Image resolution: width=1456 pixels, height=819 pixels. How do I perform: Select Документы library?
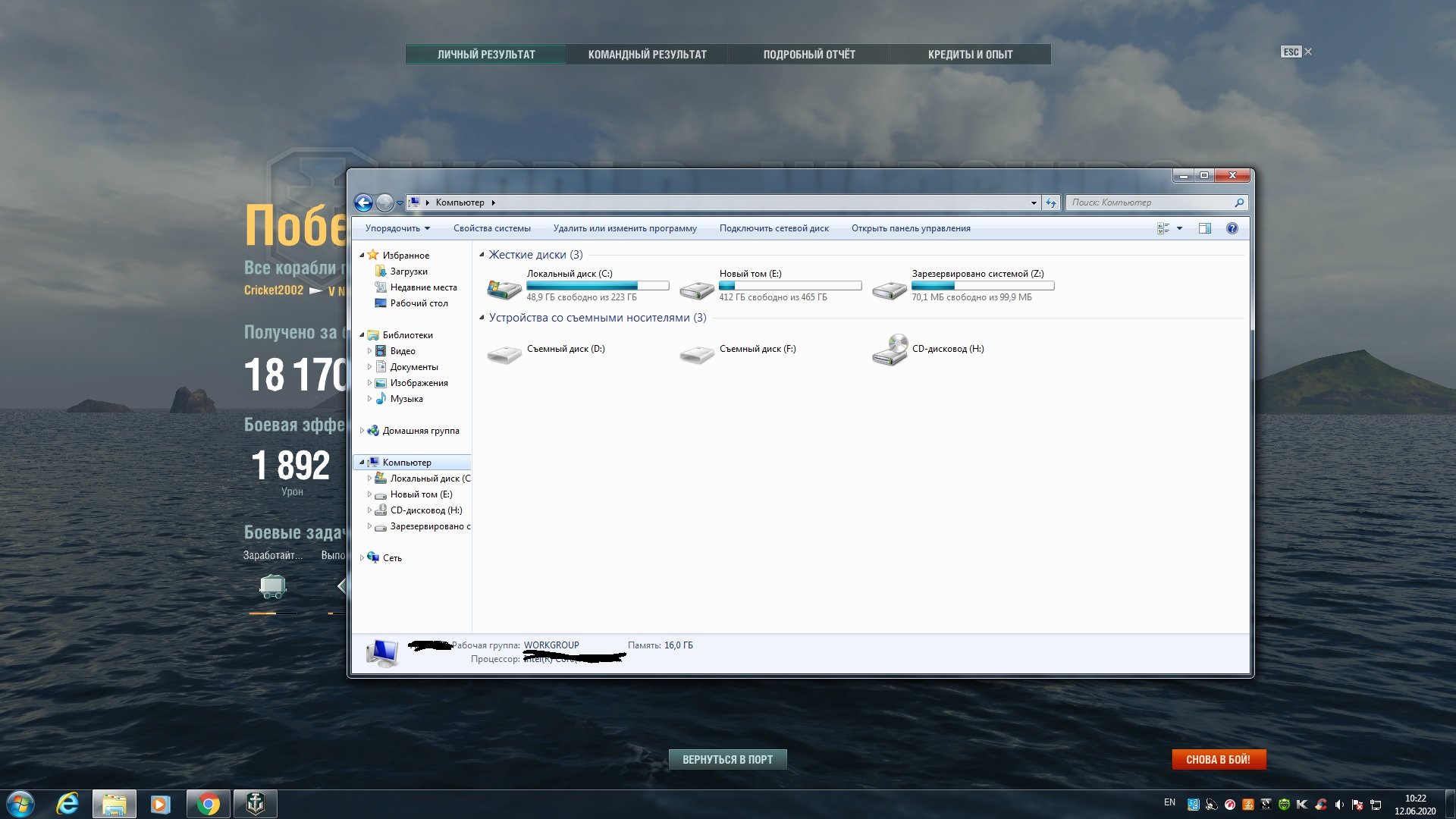pyautogui.click(x=413, y=367)
